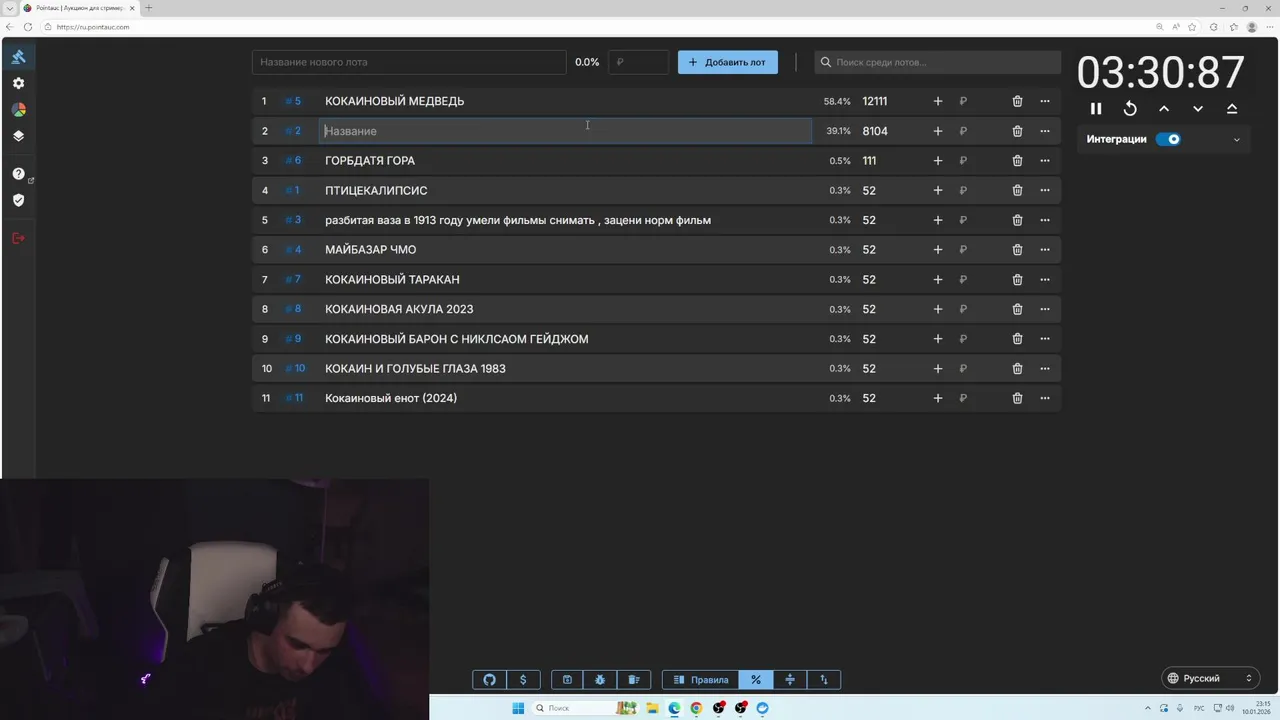1280x720 pixels.
Task: Click the bug report icon
Action: (x=600, y=680)
